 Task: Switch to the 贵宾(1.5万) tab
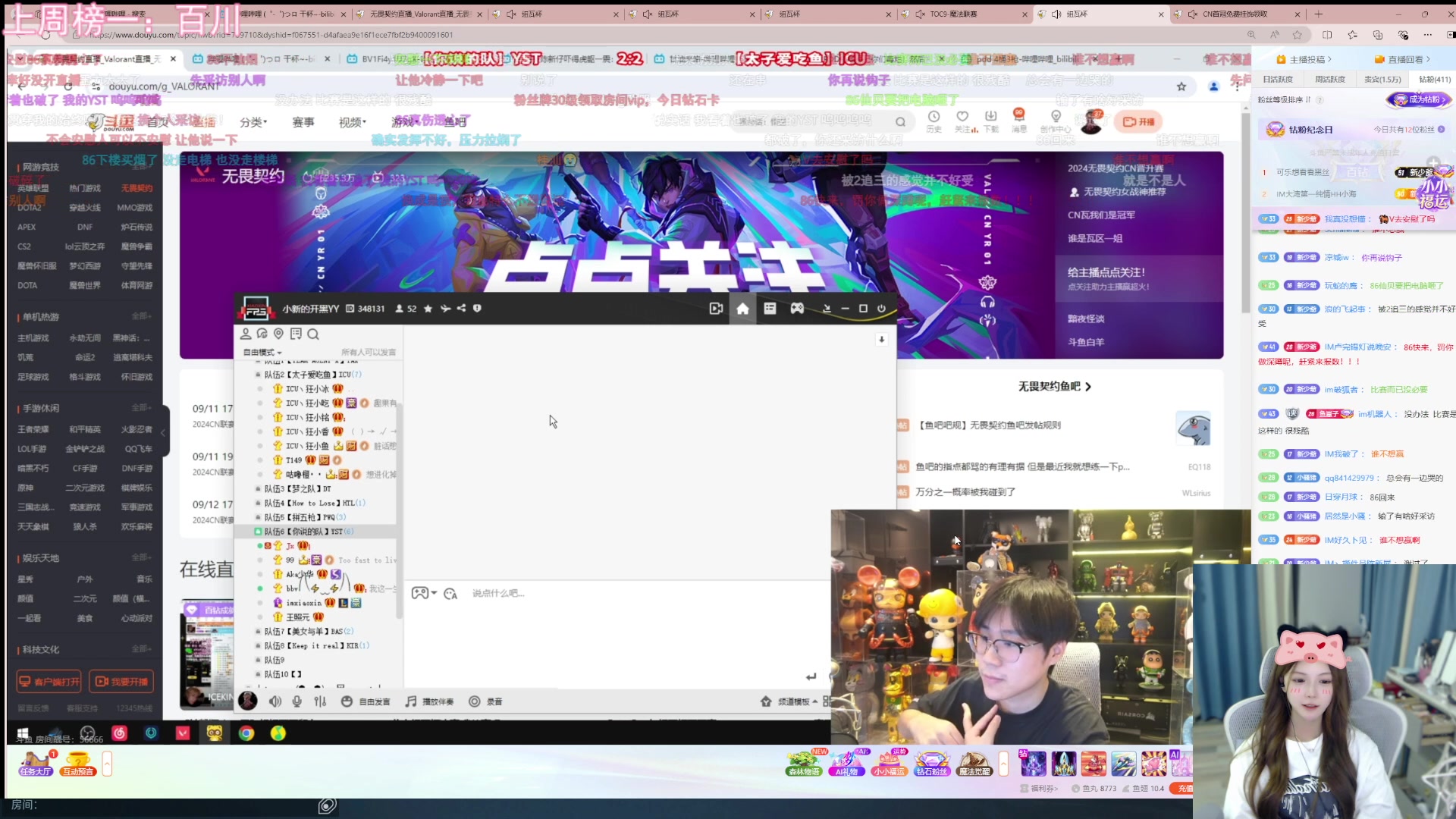click(x=1382, y=79)
